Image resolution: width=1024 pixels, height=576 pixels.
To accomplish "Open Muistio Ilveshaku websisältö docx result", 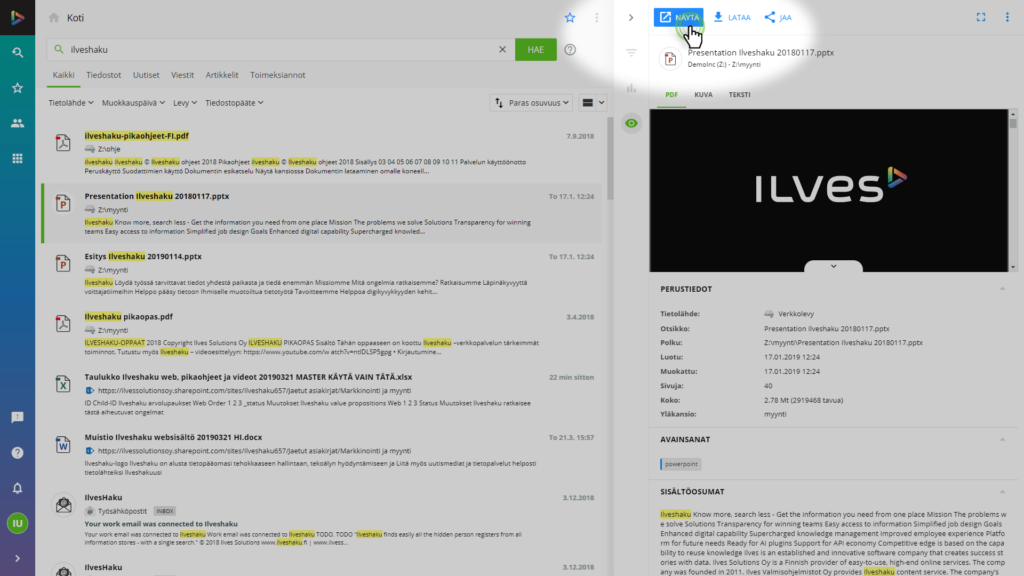I will tap(173, 437).
